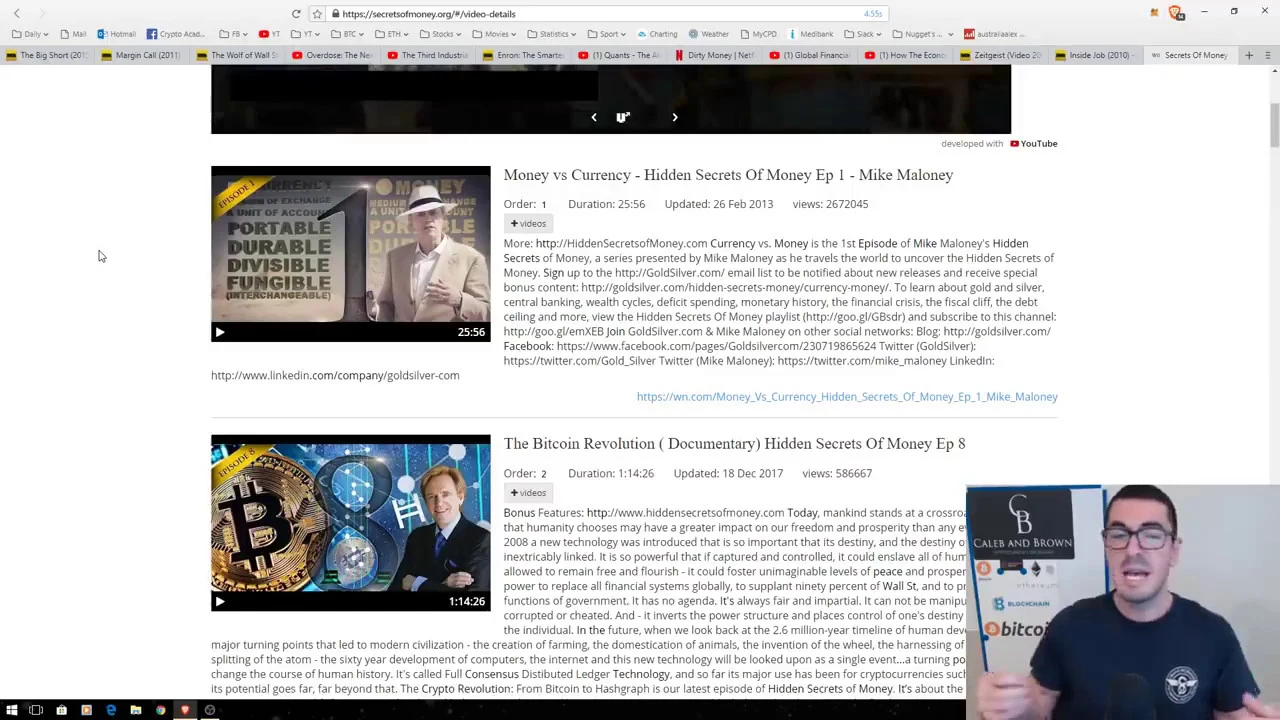Open the Charting bookmark
Image resolution: width=1280 pixels, height=720 pixels.
coord(656,34)
